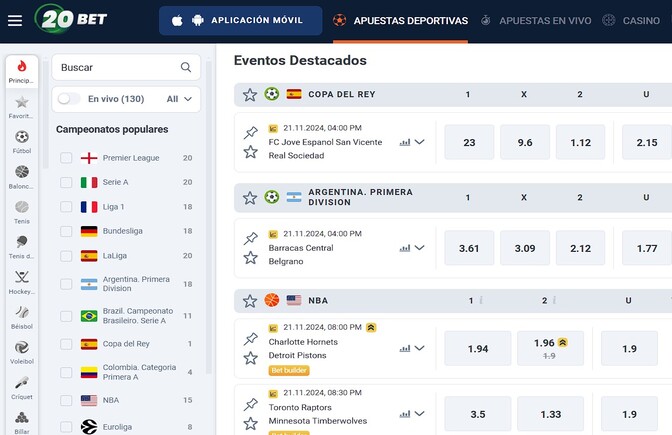
Task: Star the FC Jove Espanol match
Action: (x=251, y=152)
